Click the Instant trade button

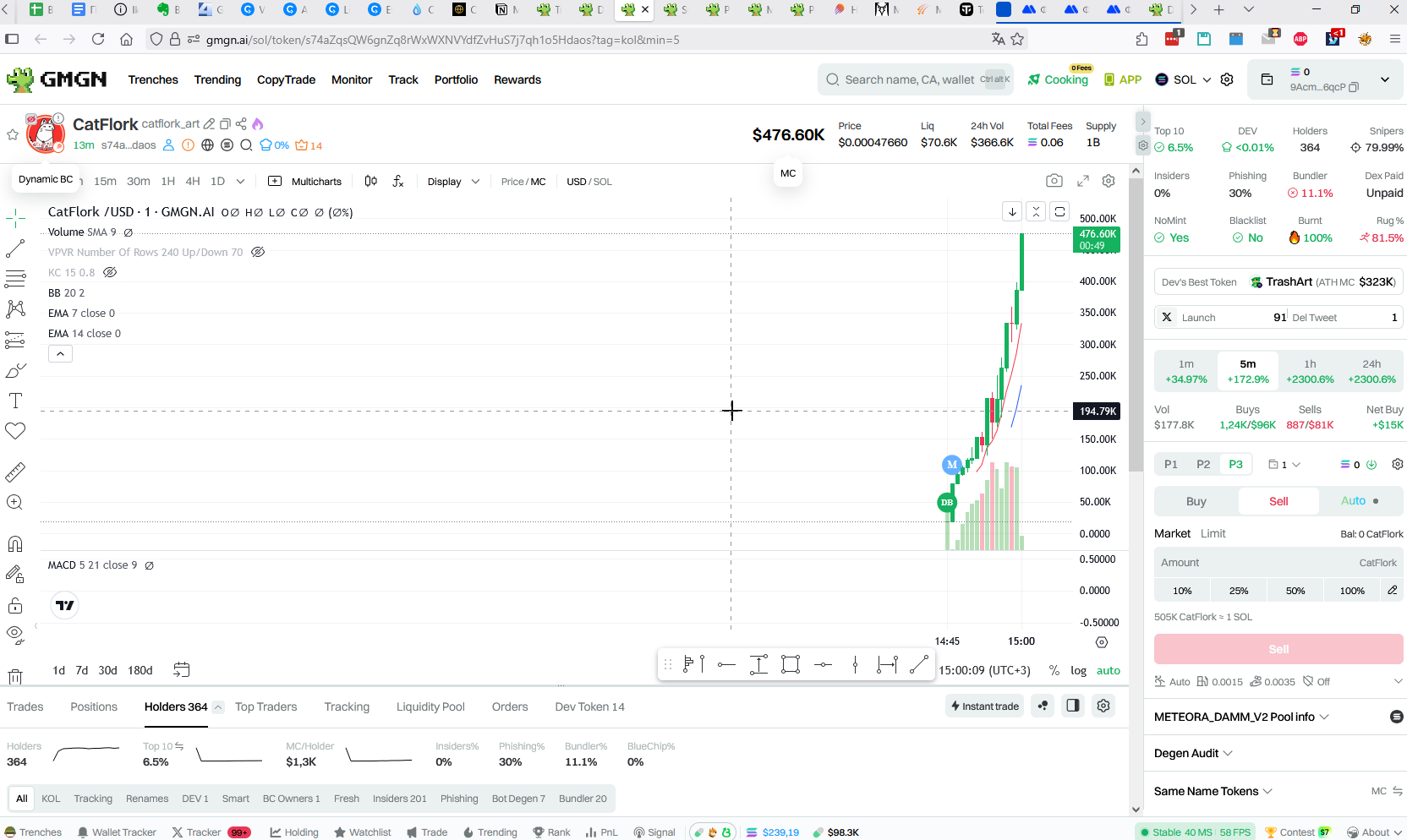pyautogui.click(x=984, y=706)
